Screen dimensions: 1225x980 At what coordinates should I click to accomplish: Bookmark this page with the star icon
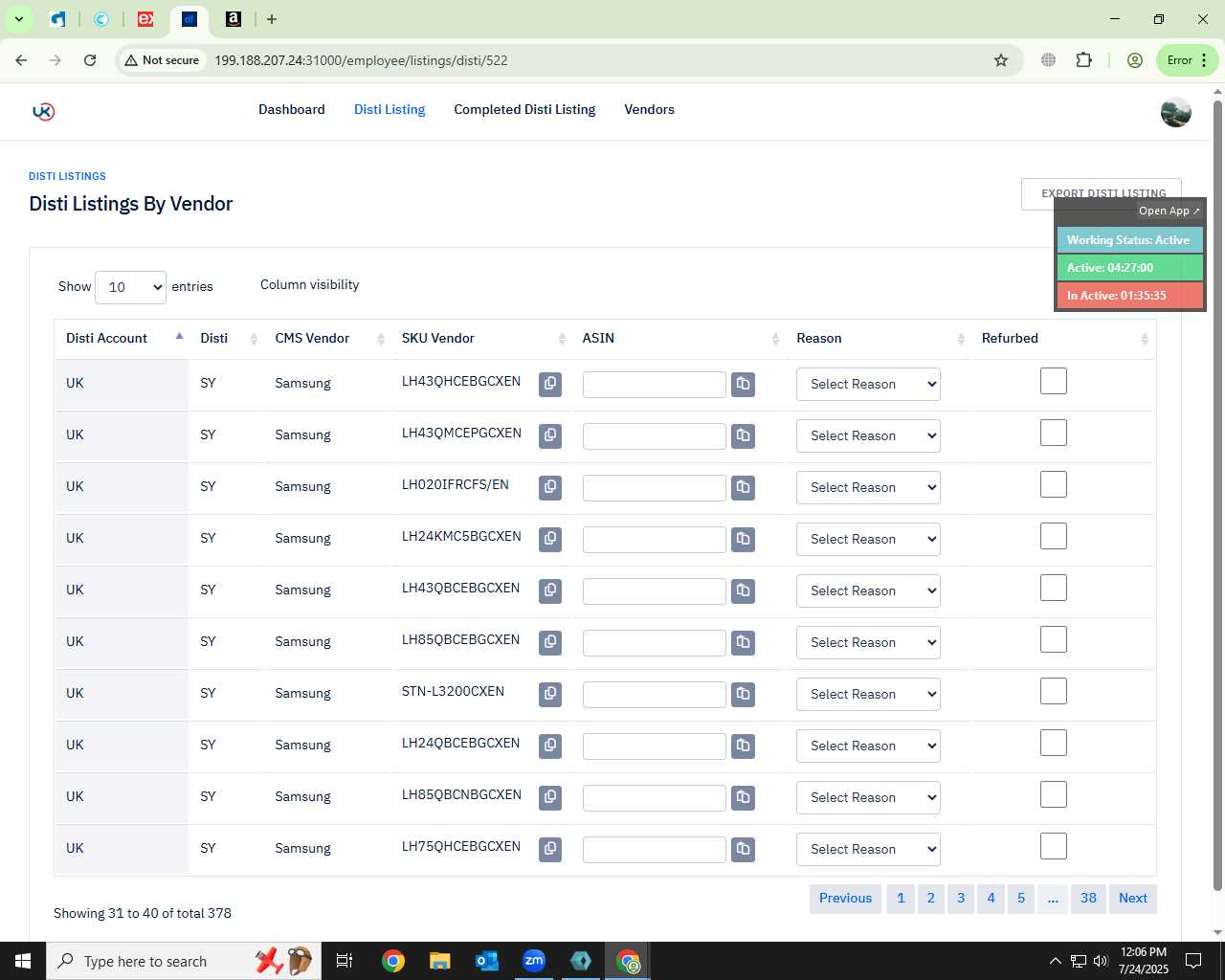point(1001,60)
